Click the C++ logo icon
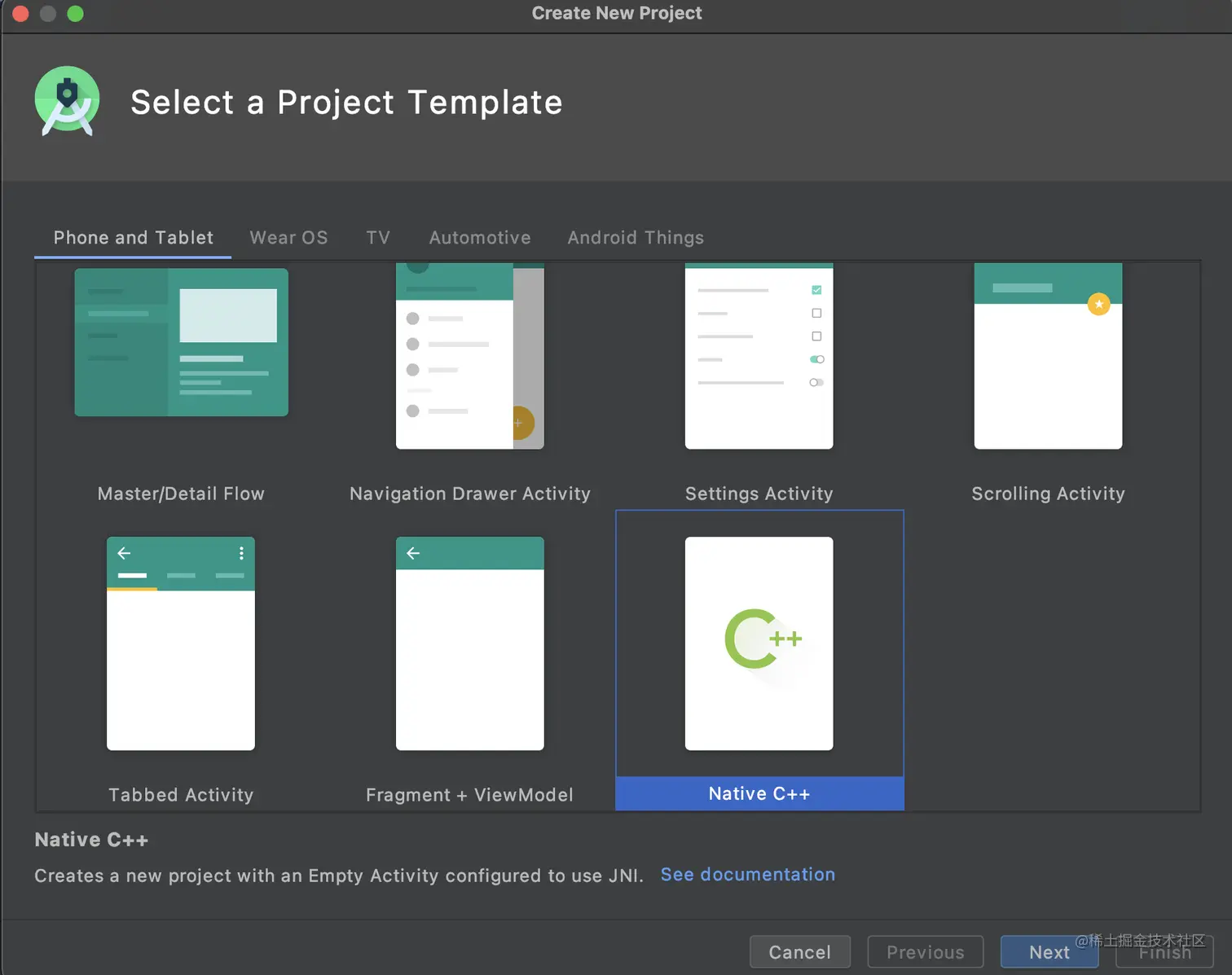Viewport: 1232px width, 975px height. pos(763,639)
